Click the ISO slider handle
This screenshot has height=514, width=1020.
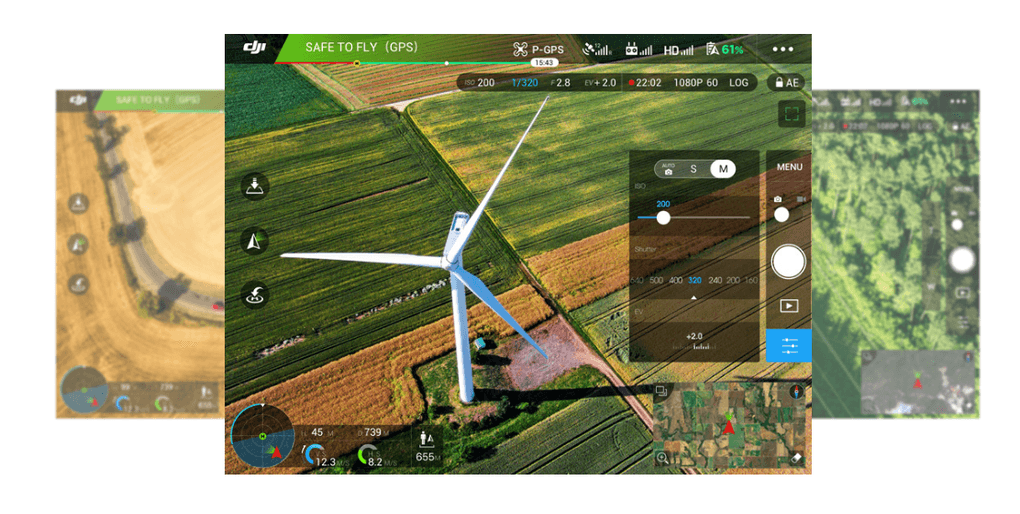[663, 217]
